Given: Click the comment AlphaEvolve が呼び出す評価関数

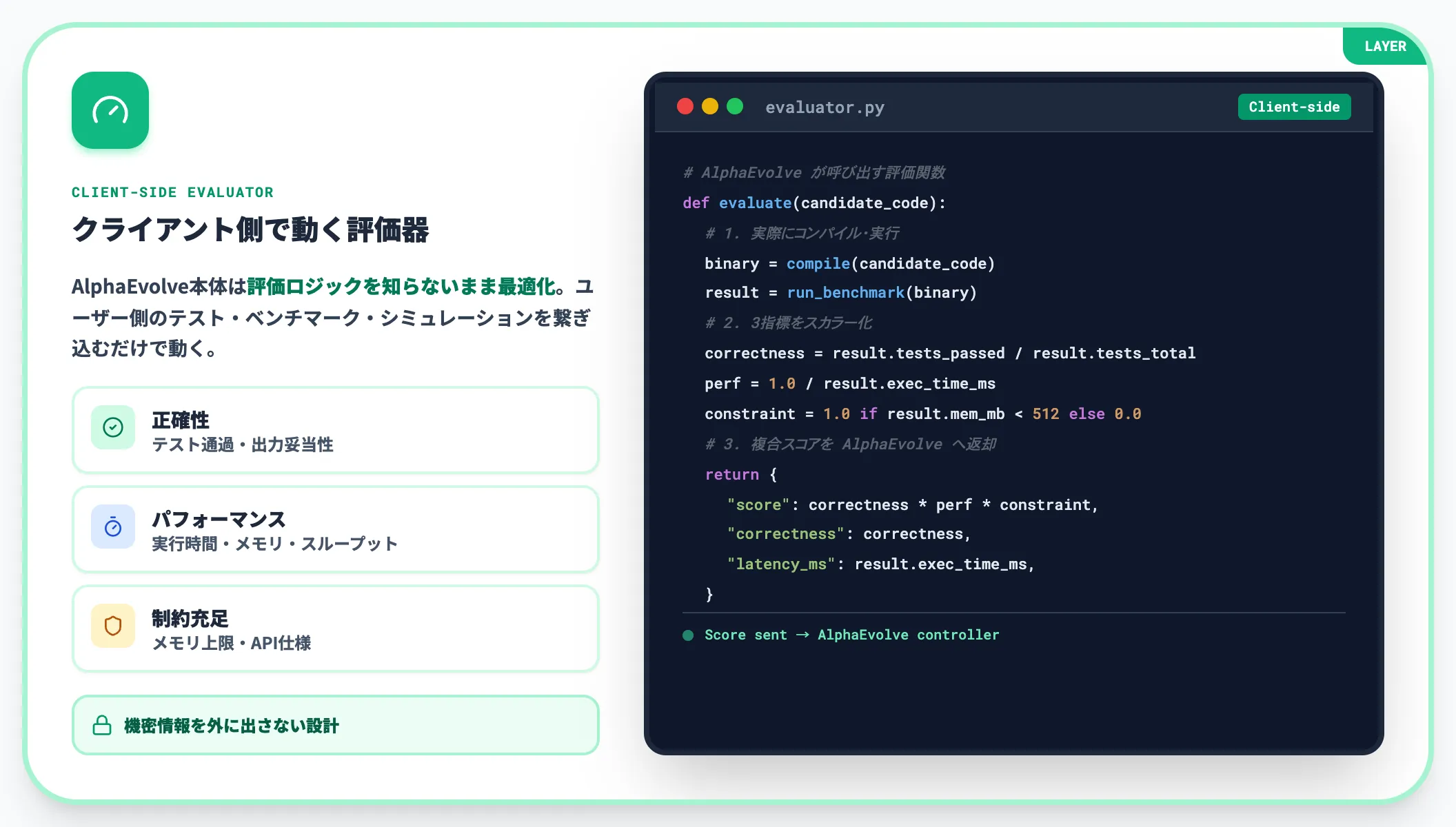Looking at the screenshot, I should [x=814, y=172].
